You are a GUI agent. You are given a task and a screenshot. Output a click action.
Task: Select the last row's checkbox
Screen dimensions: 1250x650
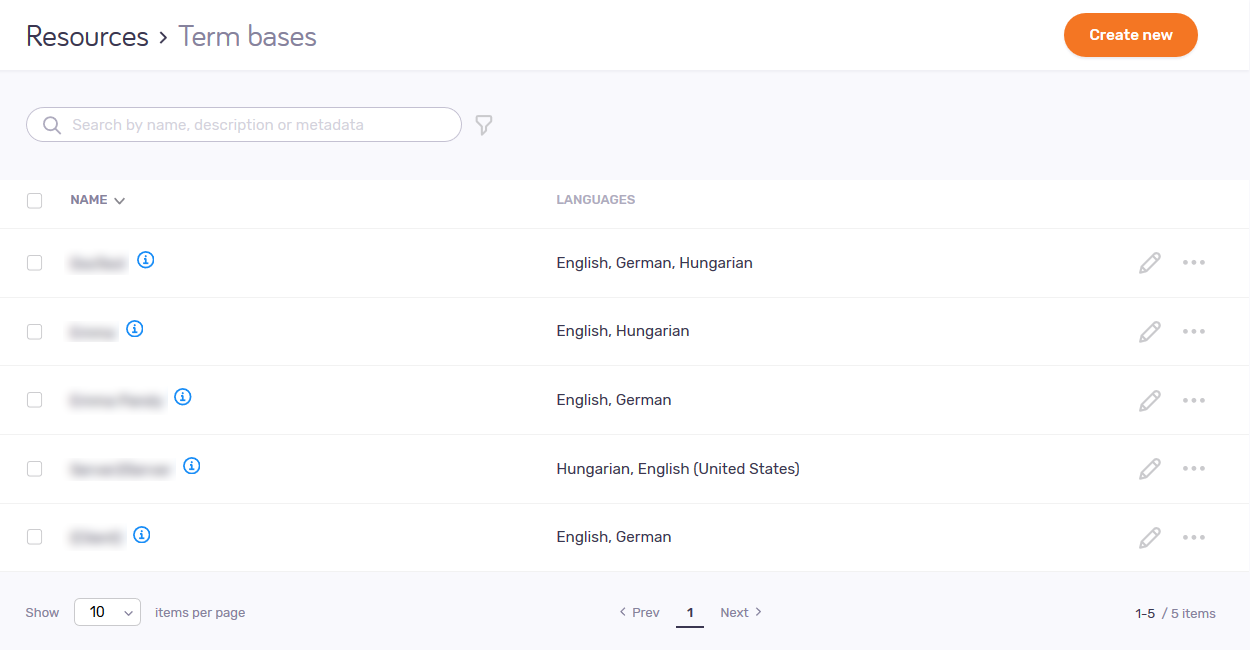(x=34, y=536)
